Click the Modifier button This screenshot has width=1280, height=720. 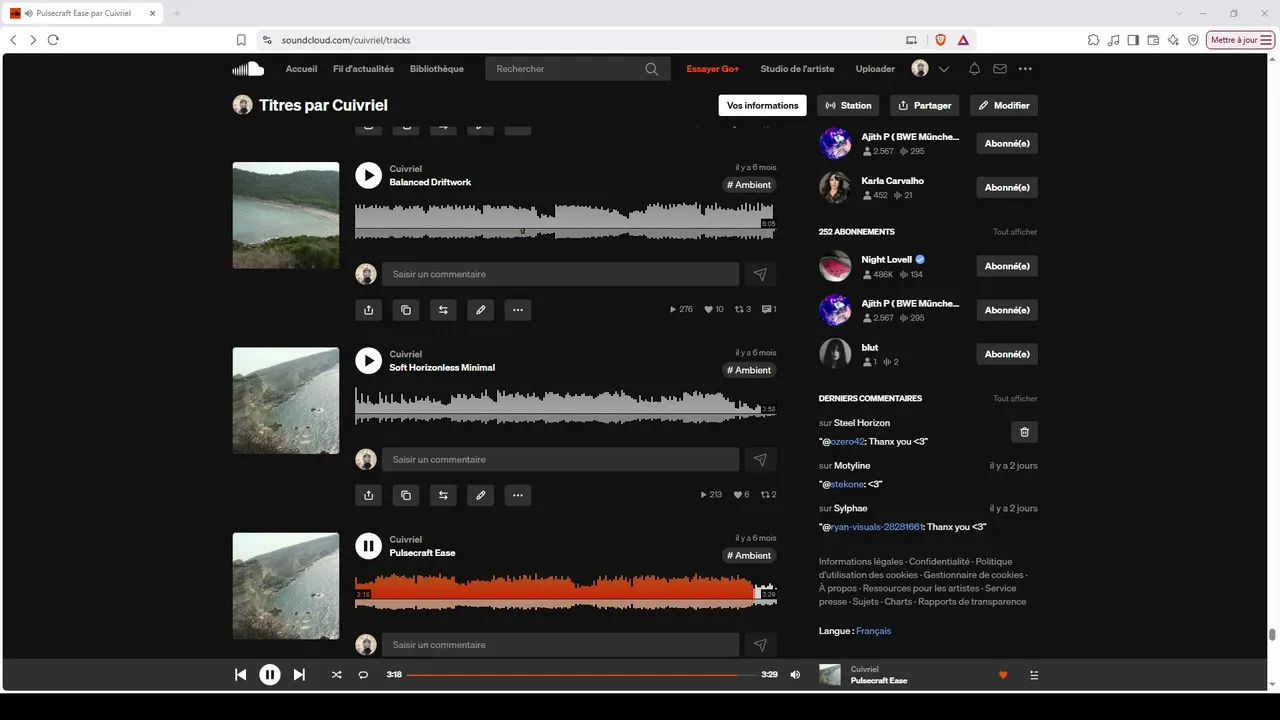pyautogui.click(x=1004, y=105)
